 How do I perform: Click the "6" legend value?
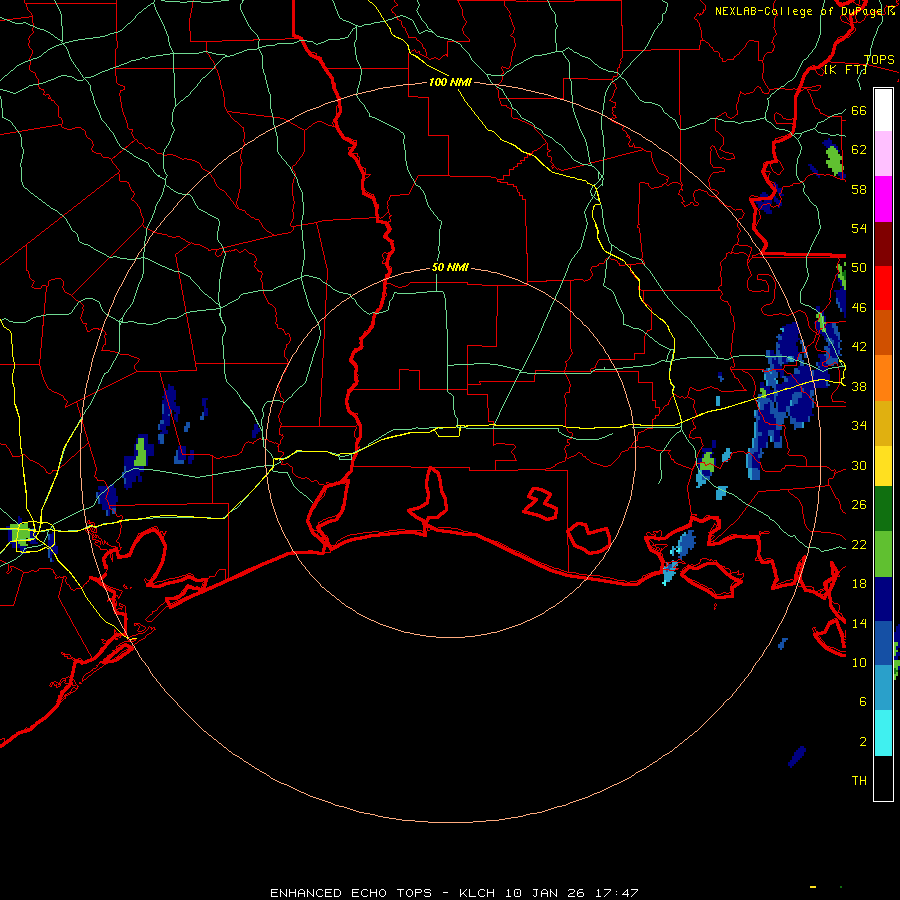click(863, 702)
